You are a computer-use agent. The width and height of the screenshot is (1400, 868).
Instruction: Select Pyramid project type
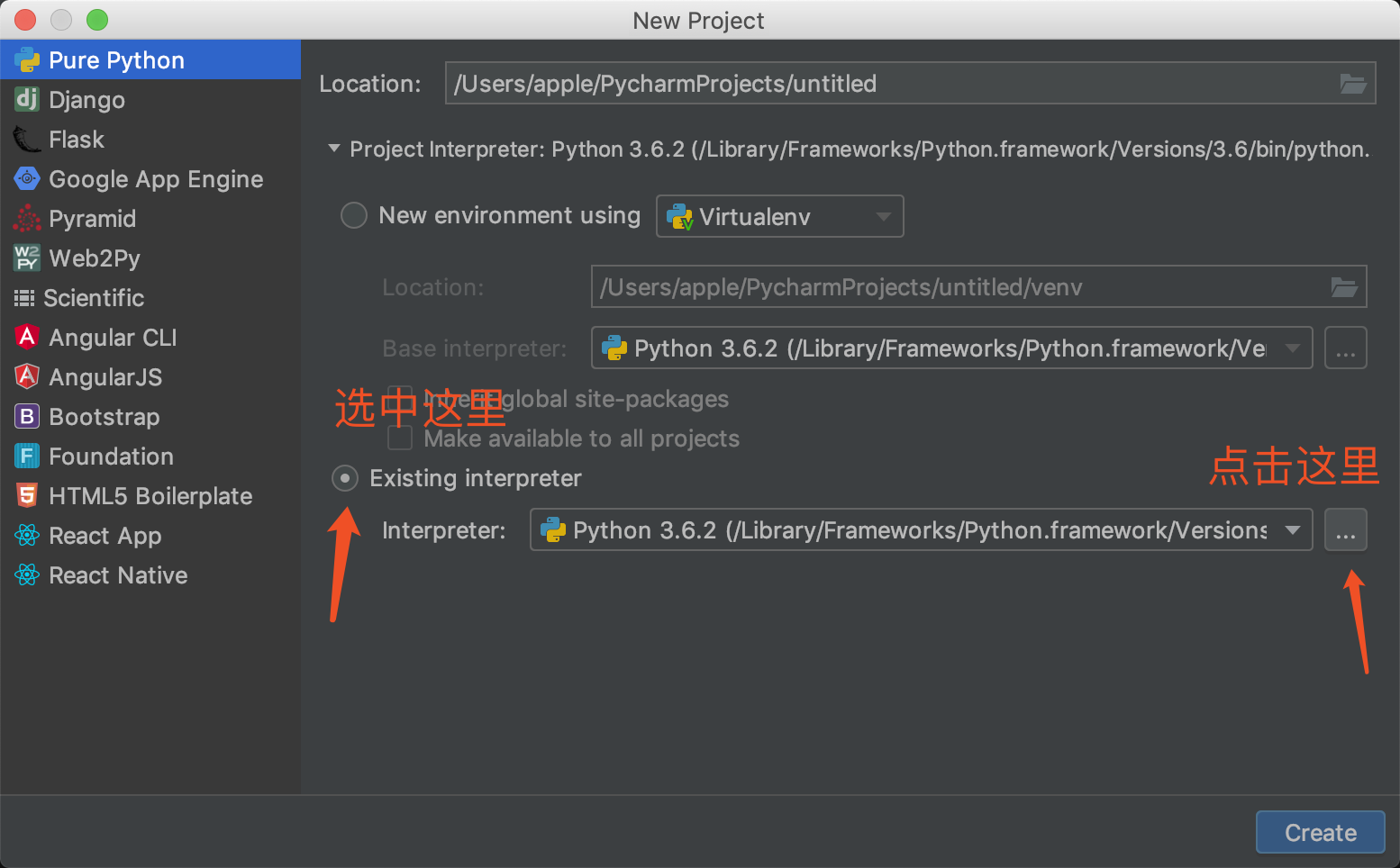click(150, 219)
